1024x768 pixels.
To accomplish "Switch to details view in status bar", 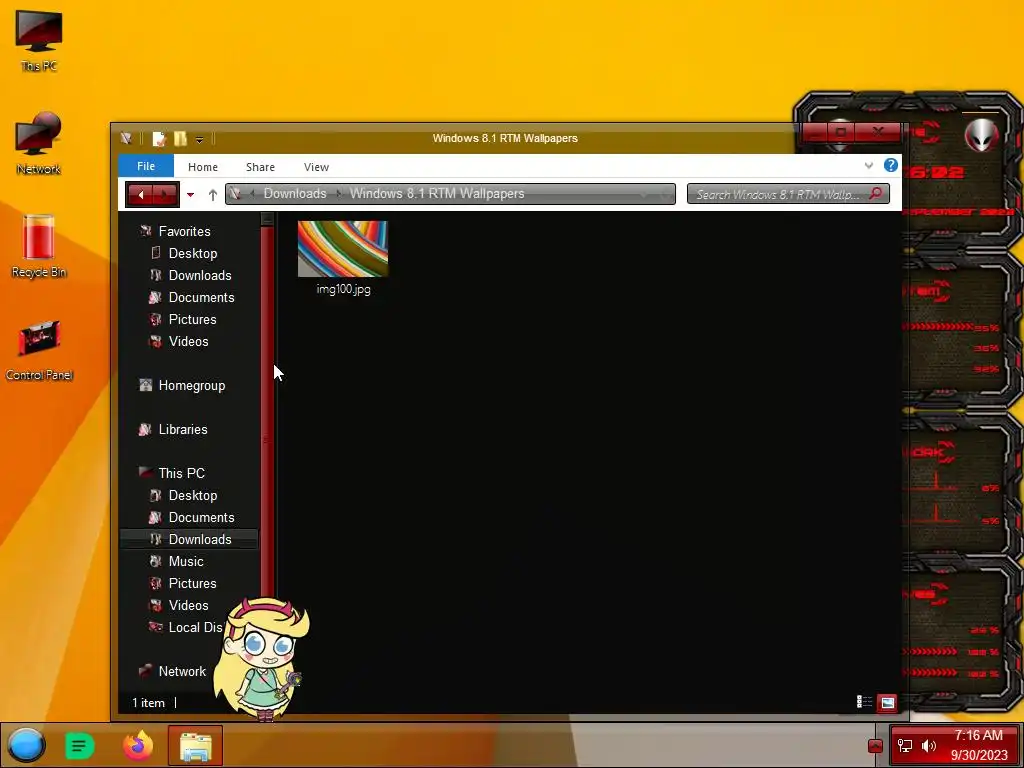I will (x=865, y=702).
